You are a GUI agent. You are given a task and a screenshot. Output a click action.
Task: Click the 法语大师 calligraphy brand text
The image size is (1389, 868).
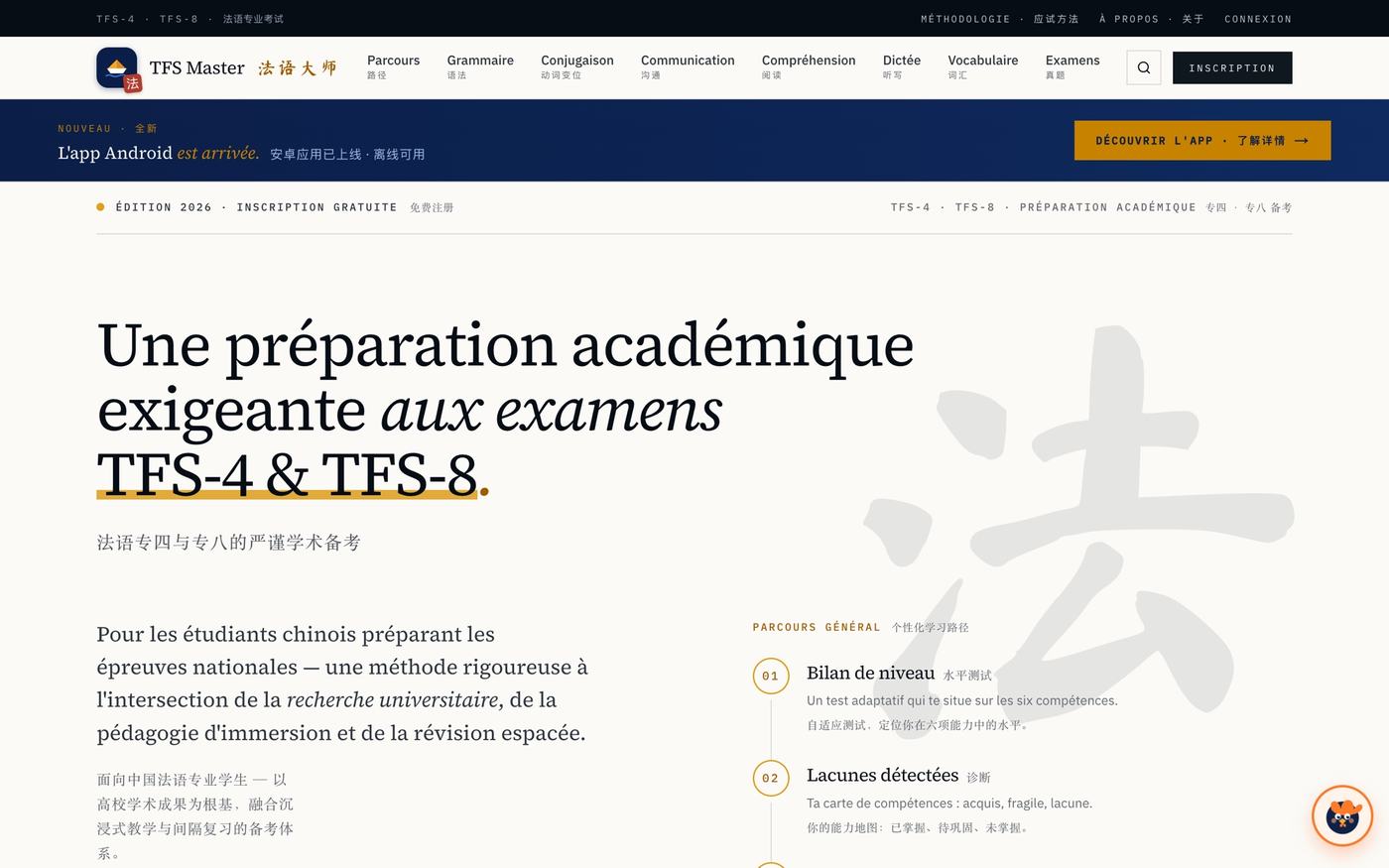pyautogui.click(x=298, y=67)
